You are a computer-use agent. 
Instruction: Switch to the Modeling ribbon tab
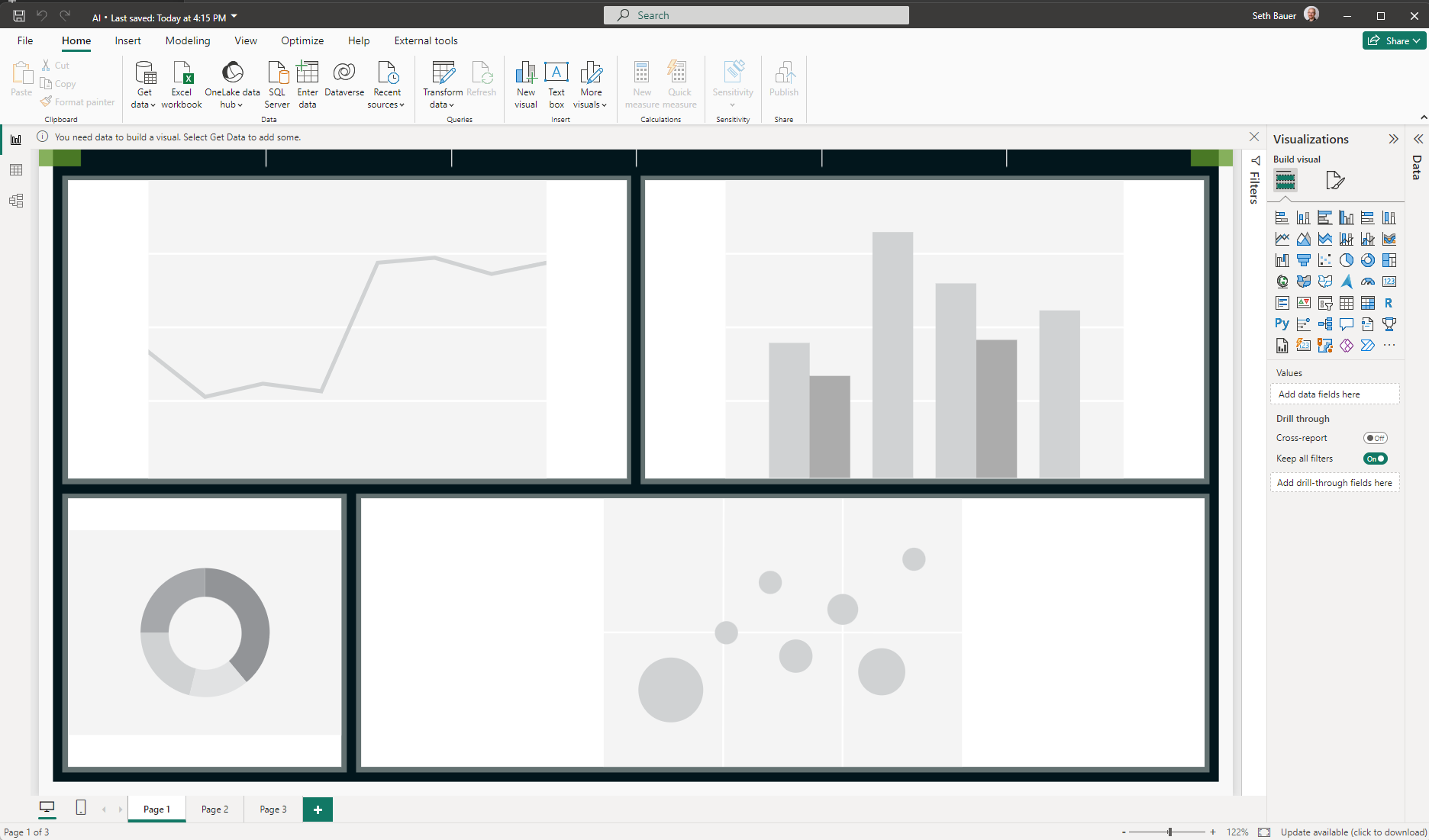click(187, 40)
